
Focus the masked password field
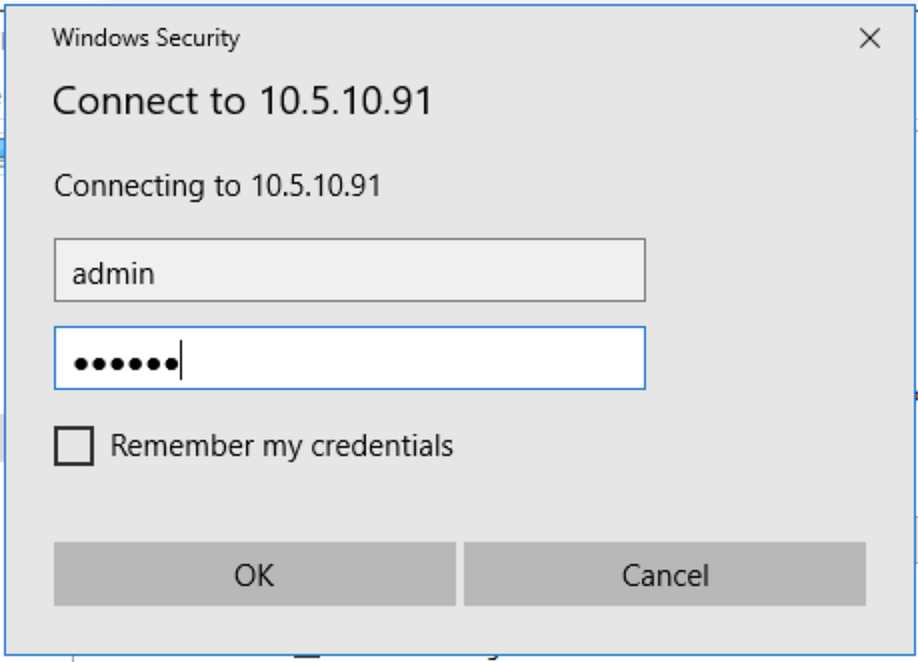click(349, 358)
